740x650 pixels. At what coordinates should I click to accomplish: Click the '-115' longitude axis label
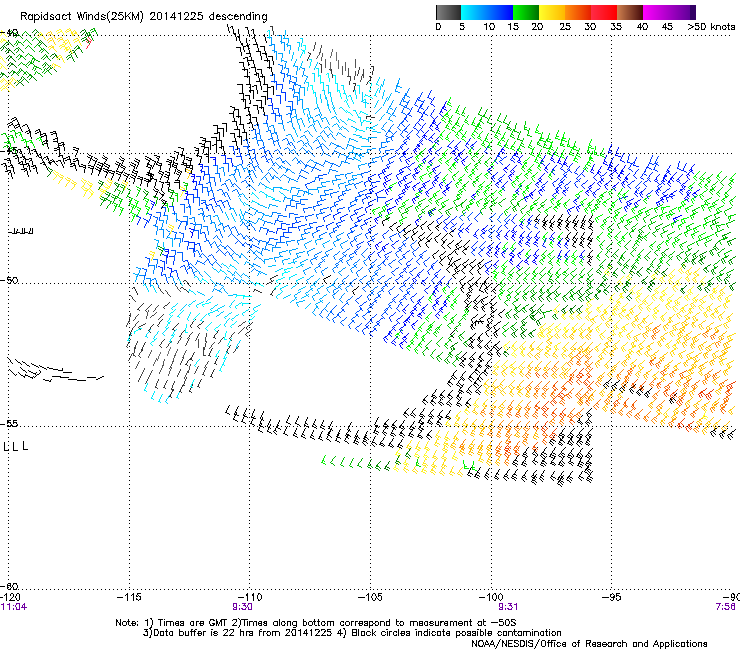point(129,597)
